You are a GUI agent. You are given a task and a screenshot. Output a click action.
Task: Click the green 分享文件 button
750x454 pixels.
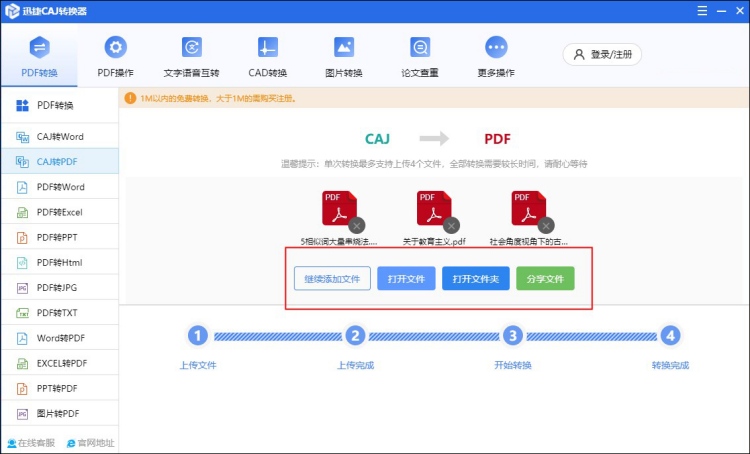(545, 278)
